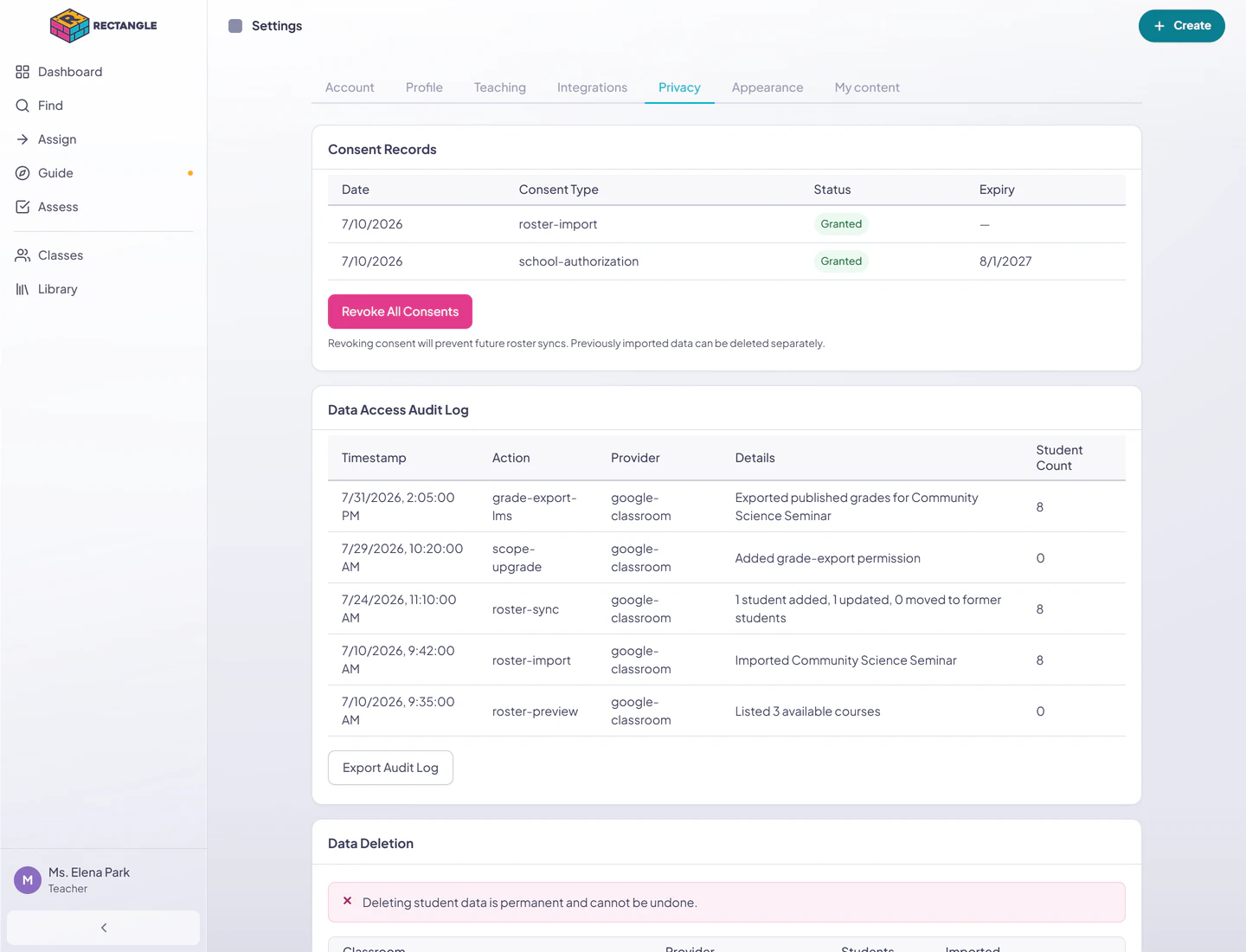Viewport: 1246px width, 952px height.
Task: Click the Granted badge for roster-import
Action: (x=841, y=224)
